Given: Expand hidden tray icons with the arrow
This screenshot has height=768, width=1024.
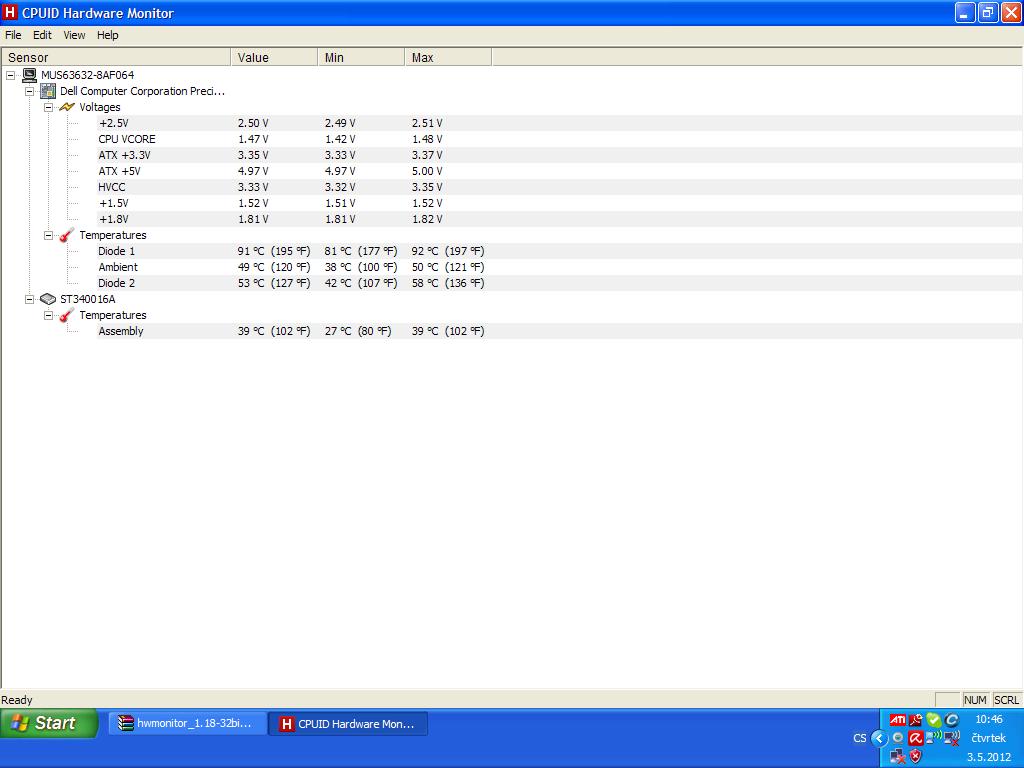Looking at the screenshot, I should pos(879,738).
